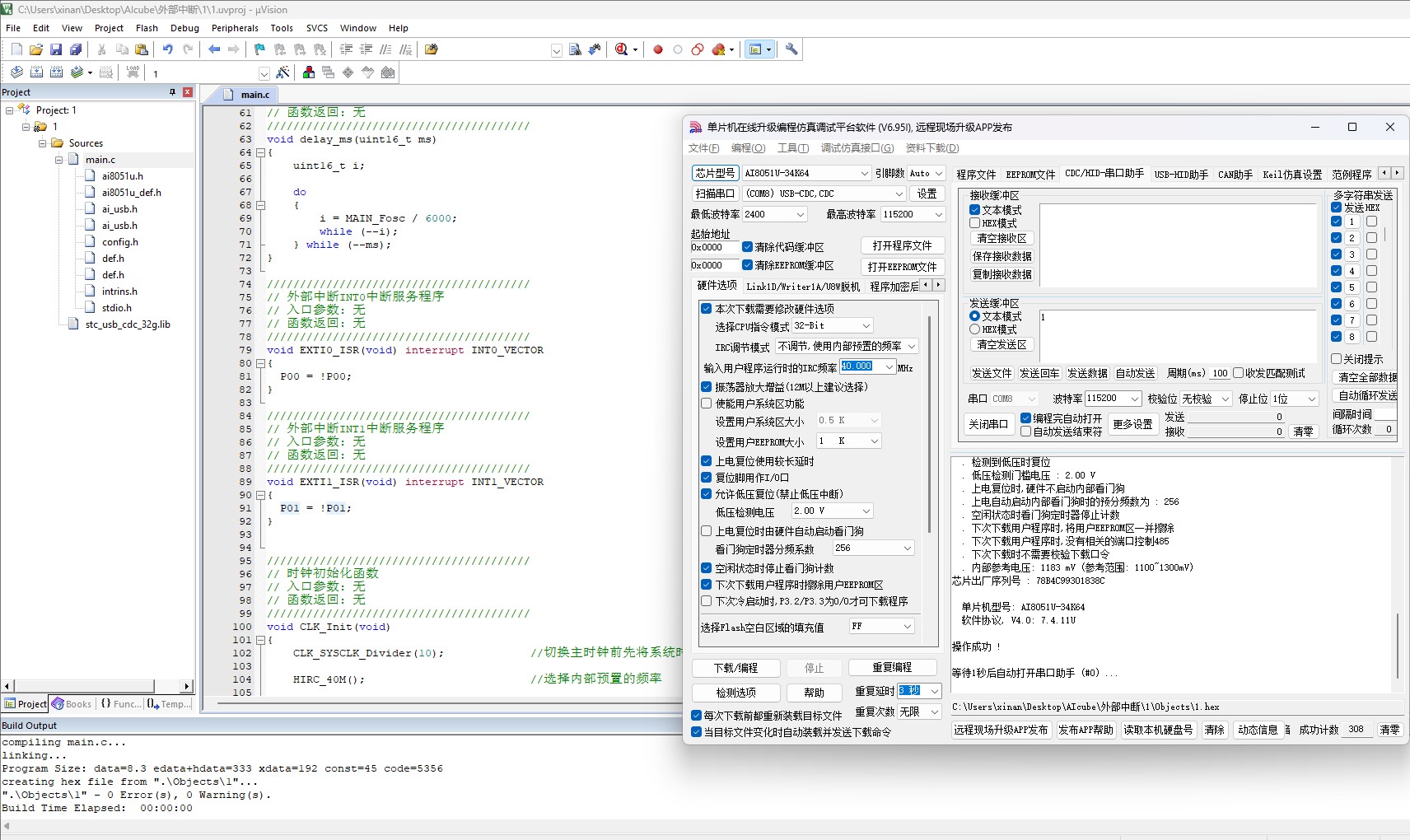Open the 低压检测电压 2.00 V dropdown
Screen dimensions: 1410x840
[x=832, y=511]
